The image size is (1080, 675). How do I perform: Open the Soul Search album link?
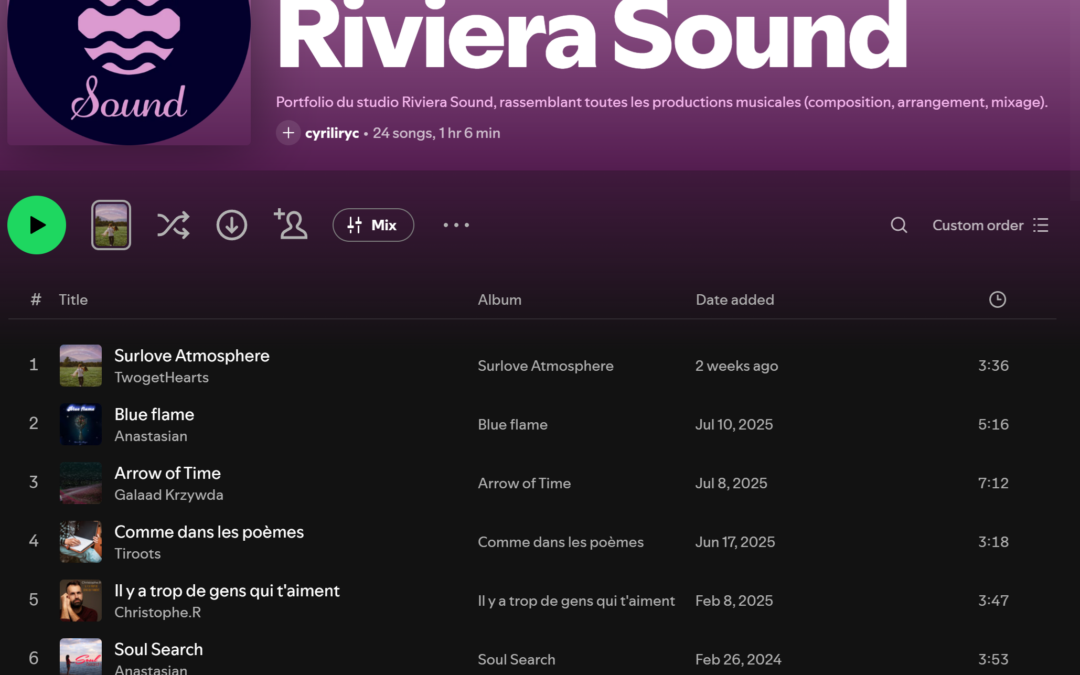pyautogui.click(x=517, y=659)
